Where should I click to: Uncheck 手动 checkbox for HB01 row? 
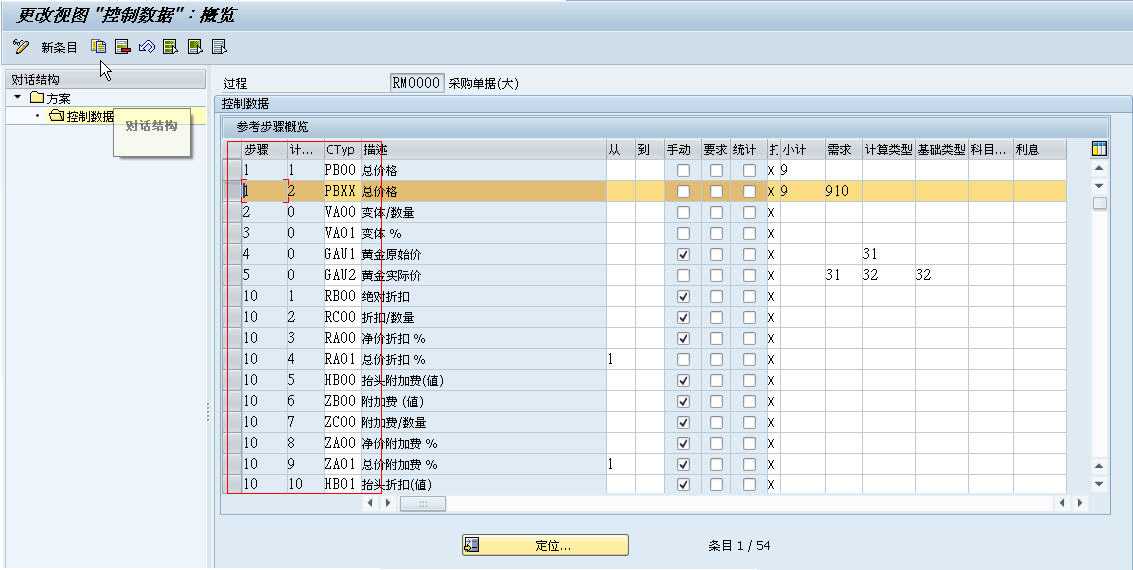[683, 485]
